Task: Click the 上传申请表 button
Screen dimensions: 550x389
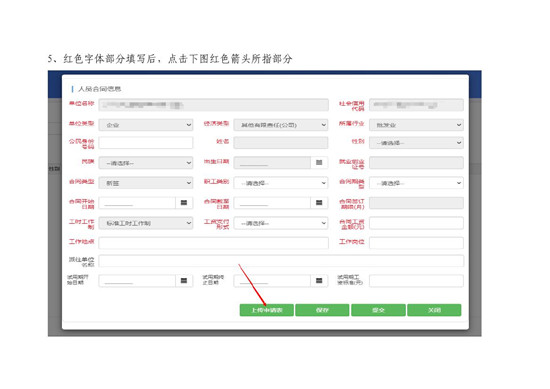Action: 267,310
